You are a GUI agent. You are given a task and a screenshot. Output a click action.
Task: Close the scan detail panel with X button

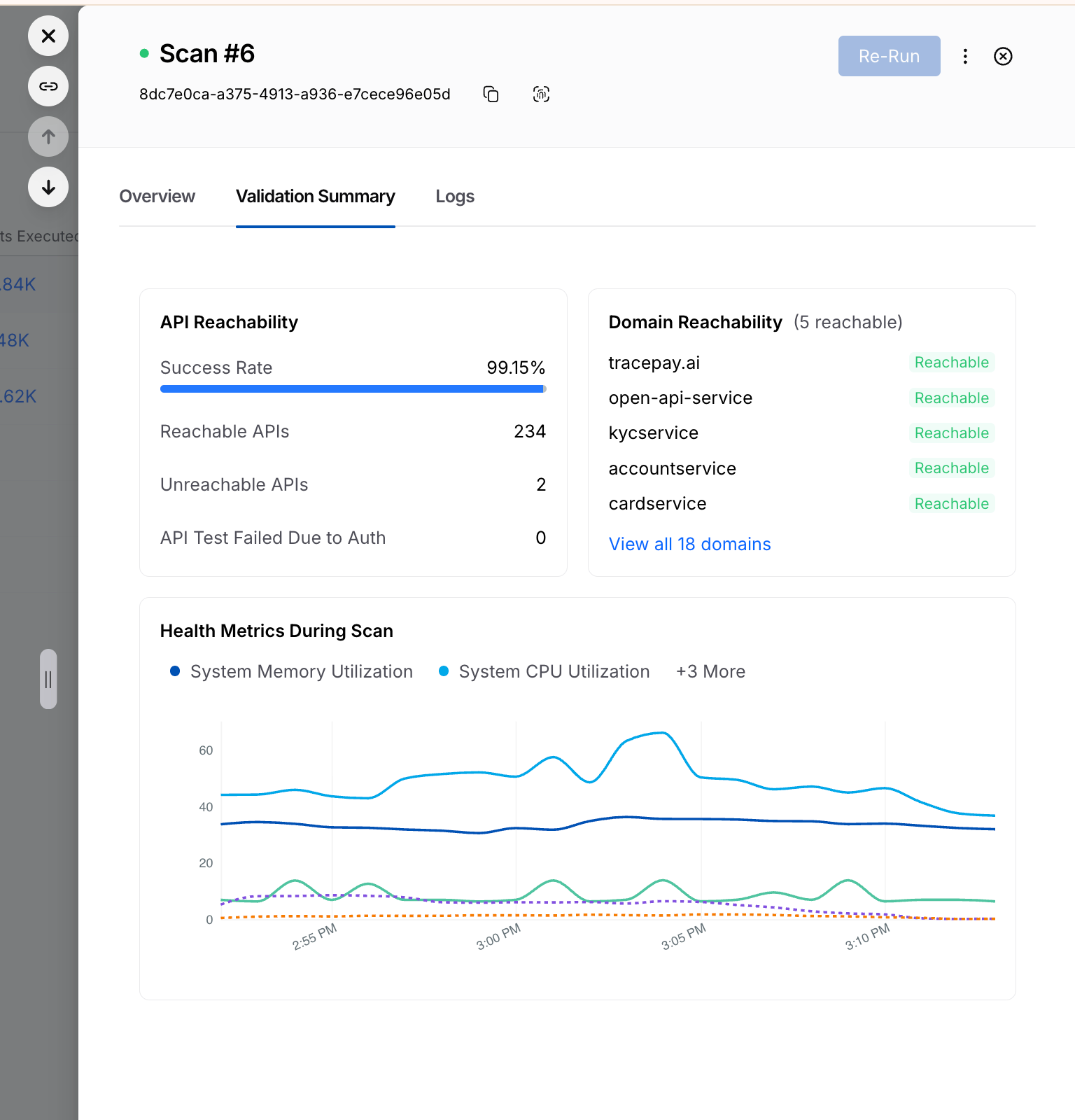point(48,36)
